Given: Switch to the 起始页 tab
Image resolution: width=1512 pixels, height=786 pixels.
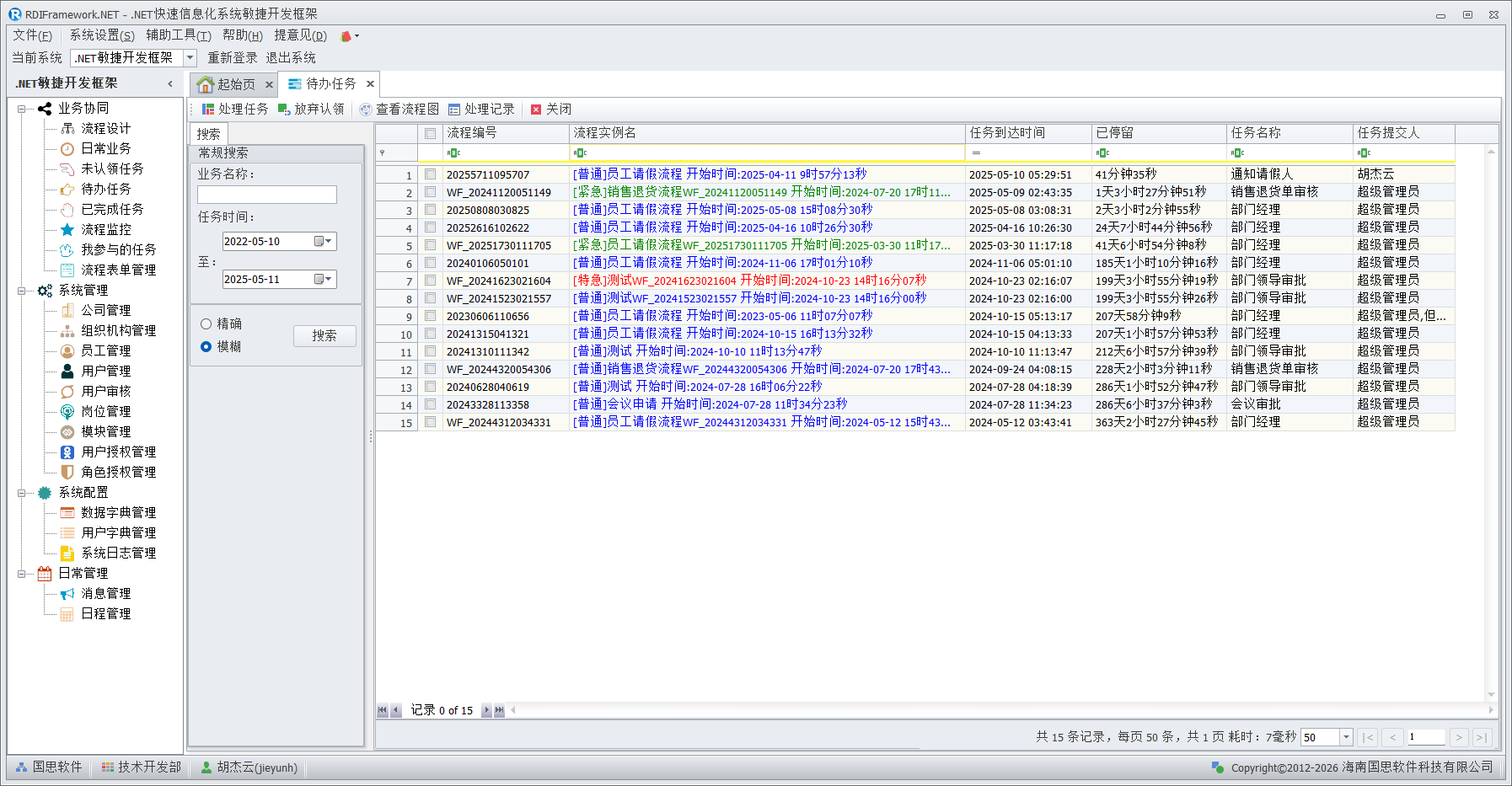Looking at the screenshot, I should (227, 84).
